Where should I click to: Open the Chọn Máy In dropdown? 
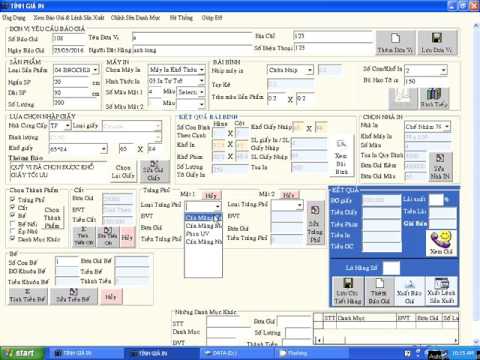click(x=202, y=70)
